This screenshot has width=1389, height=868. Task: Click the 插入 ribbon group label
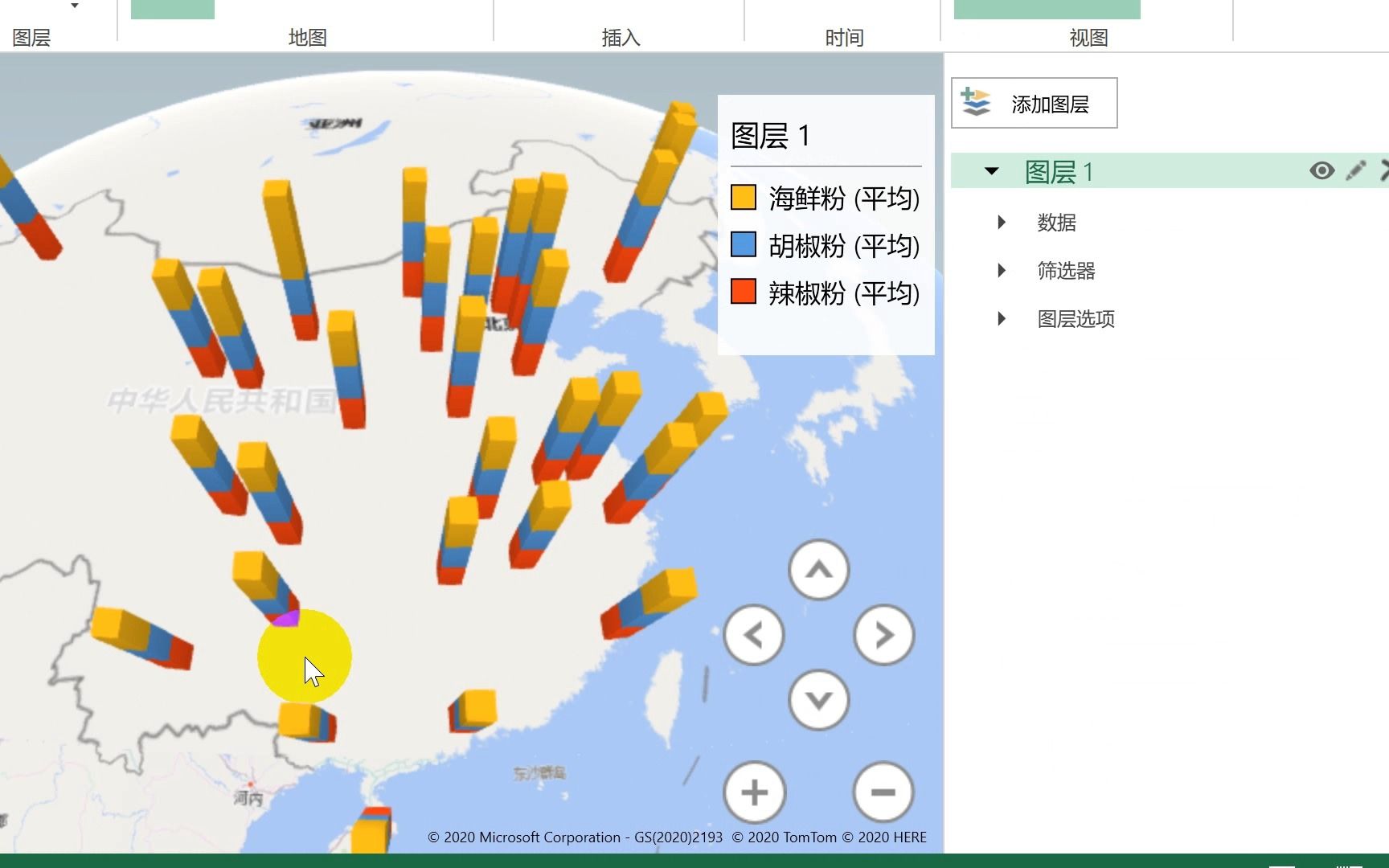[x=621, y=38]
